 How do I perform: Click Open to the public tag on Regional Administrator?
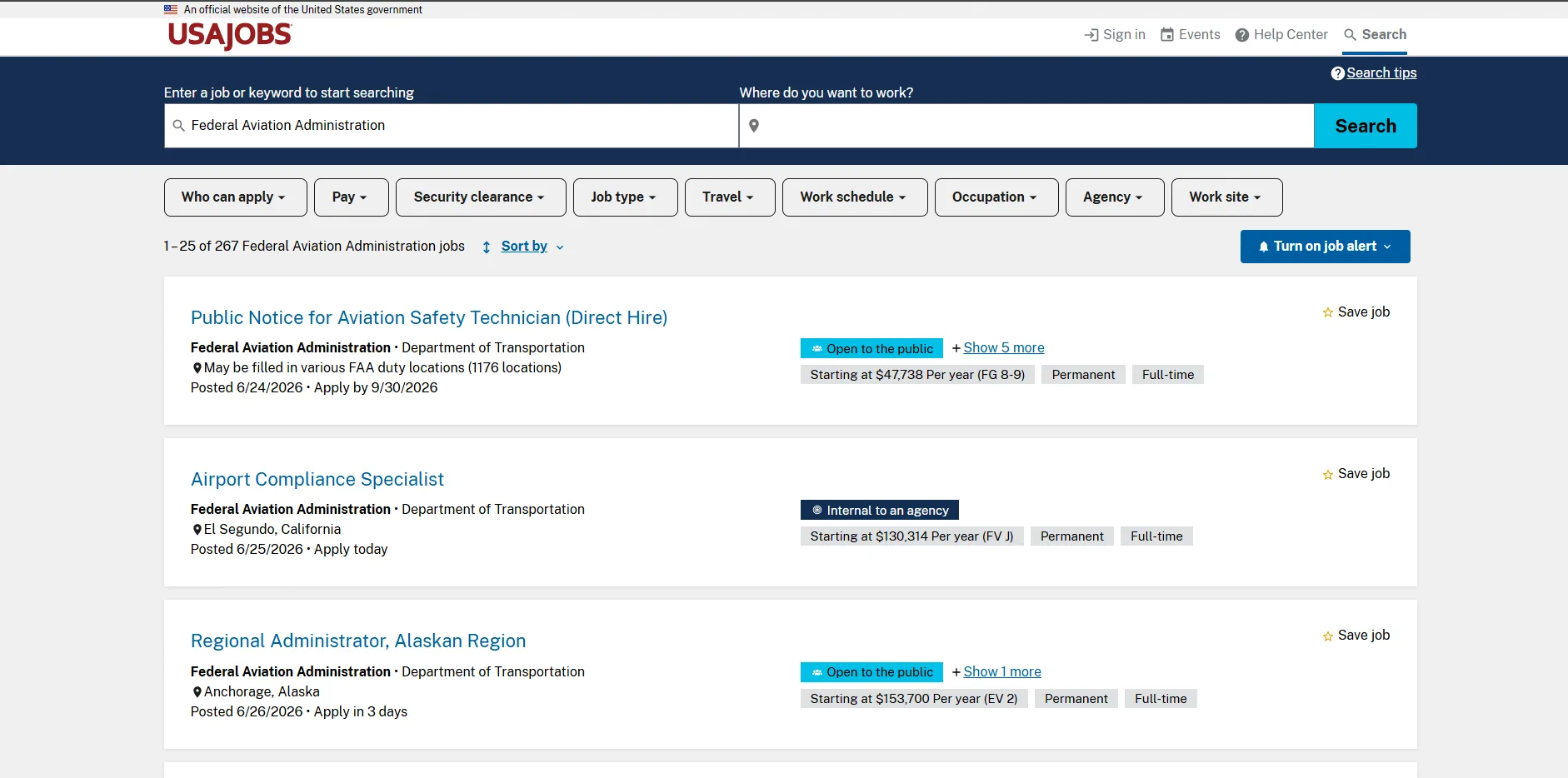871,672
